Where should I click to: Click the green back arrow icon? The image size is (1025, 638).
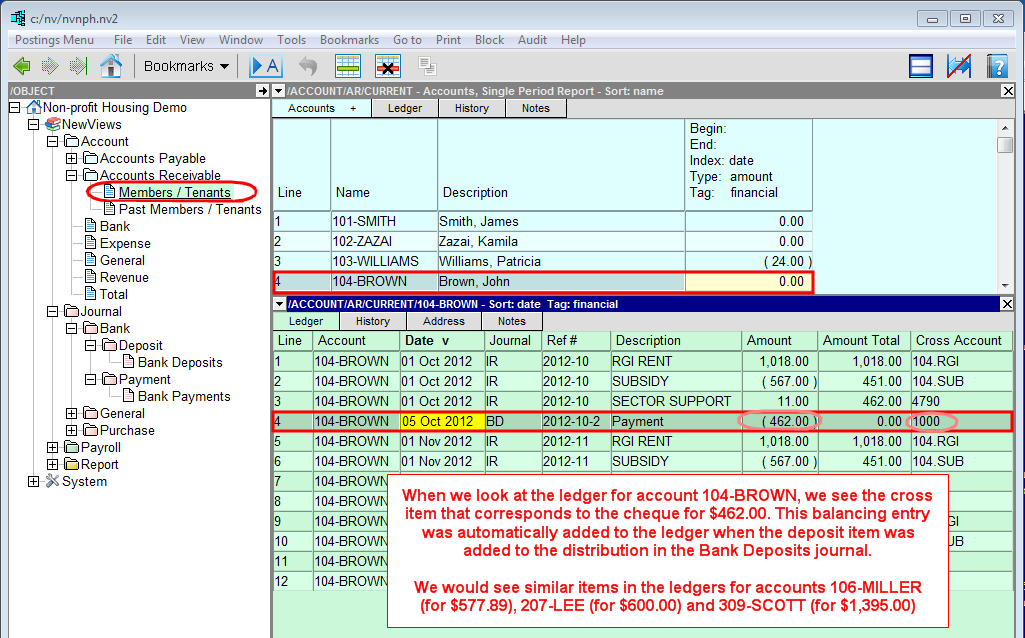point(21,66)
